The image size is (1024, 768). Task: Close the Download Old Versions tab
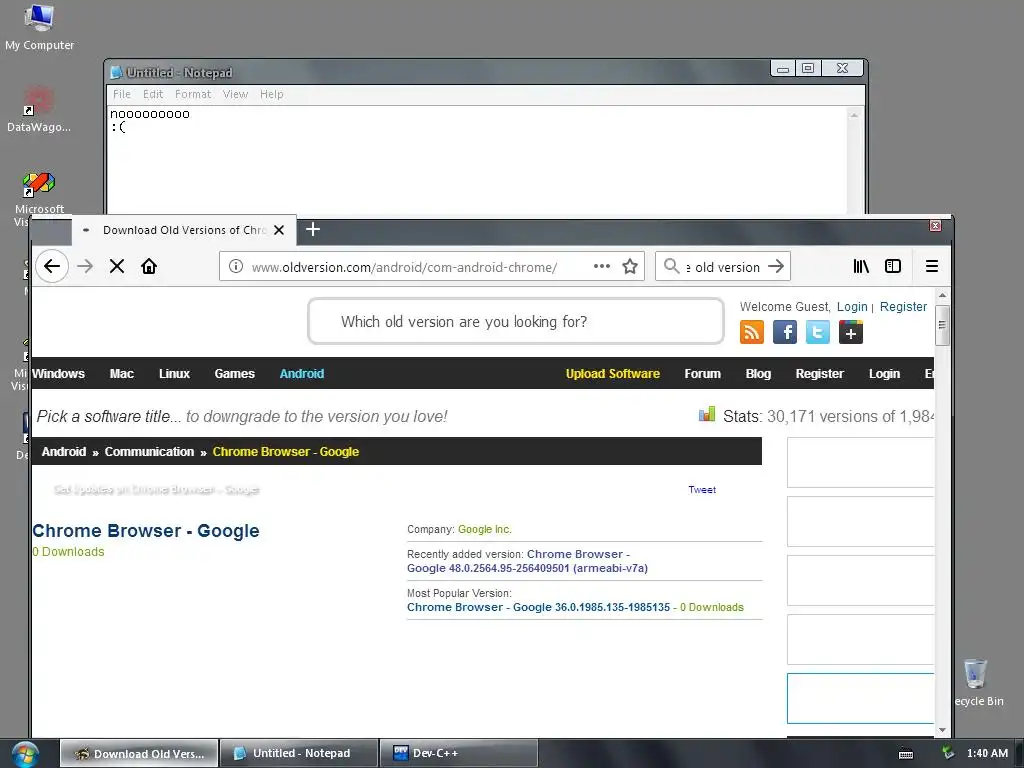[279, 230]
